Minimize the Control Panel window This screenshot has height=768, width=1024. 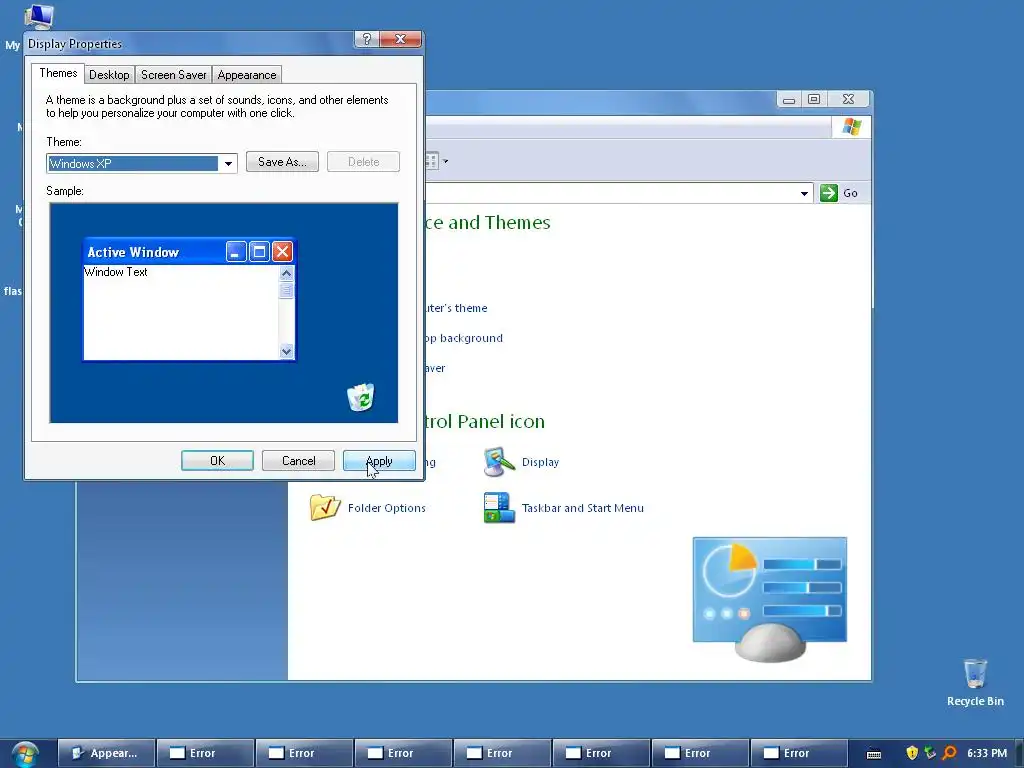point(789,99)
